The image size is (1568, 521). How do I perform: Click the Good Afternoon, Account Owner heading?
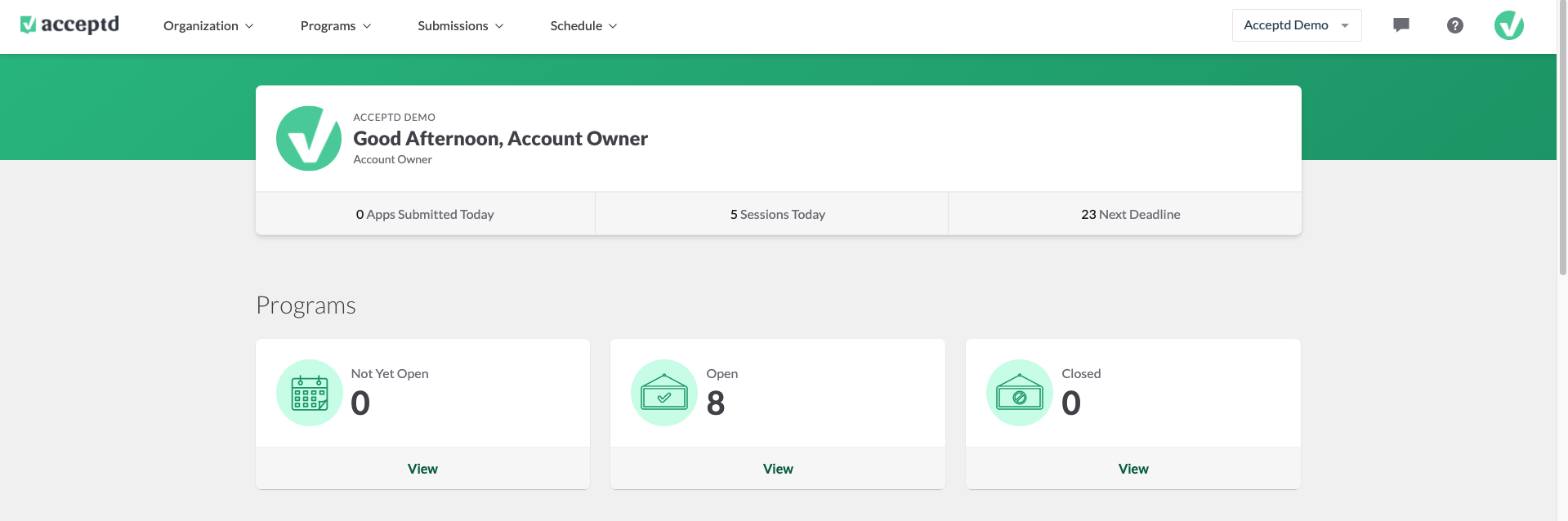click(500, 139)
